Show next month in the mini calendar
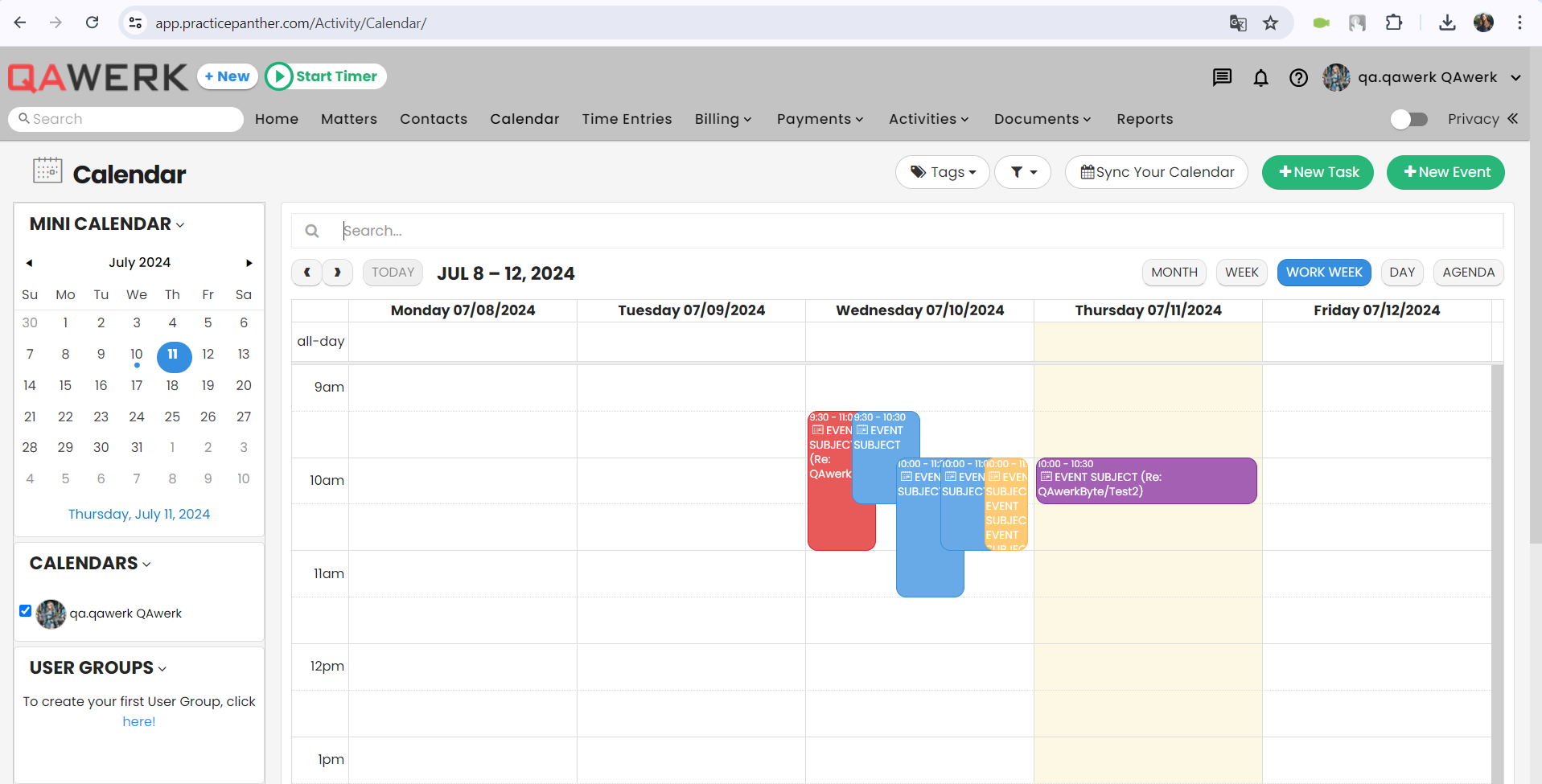This screenshot has width=1542, height=784. 249,263
